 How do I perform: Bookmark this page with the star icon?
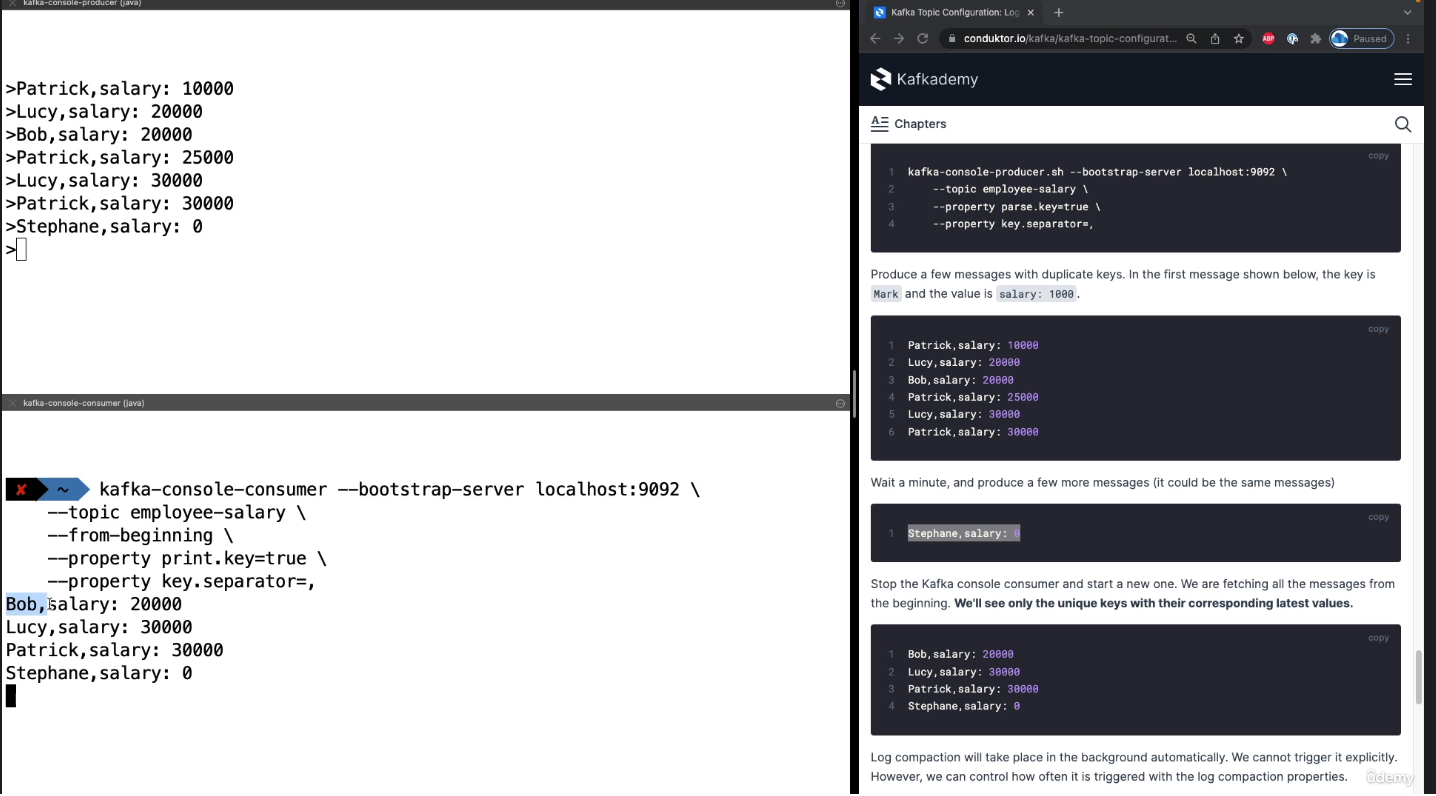tap(1239, 39)
